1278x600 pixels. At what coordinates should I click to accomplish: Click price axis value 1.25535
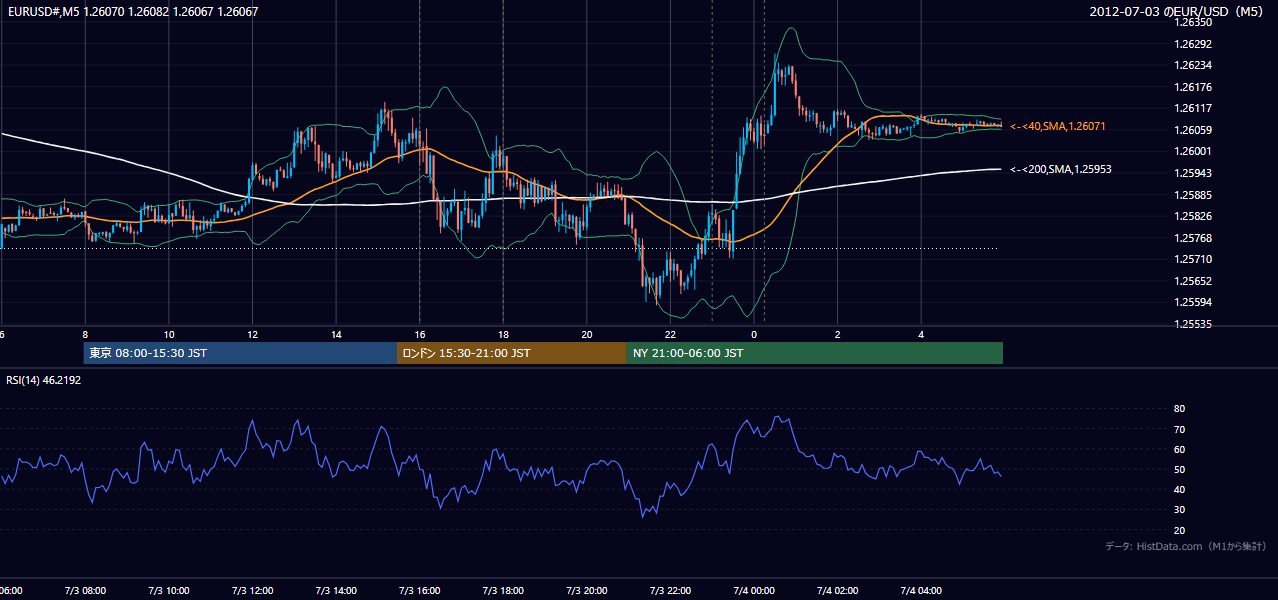tap(1193, 325)
